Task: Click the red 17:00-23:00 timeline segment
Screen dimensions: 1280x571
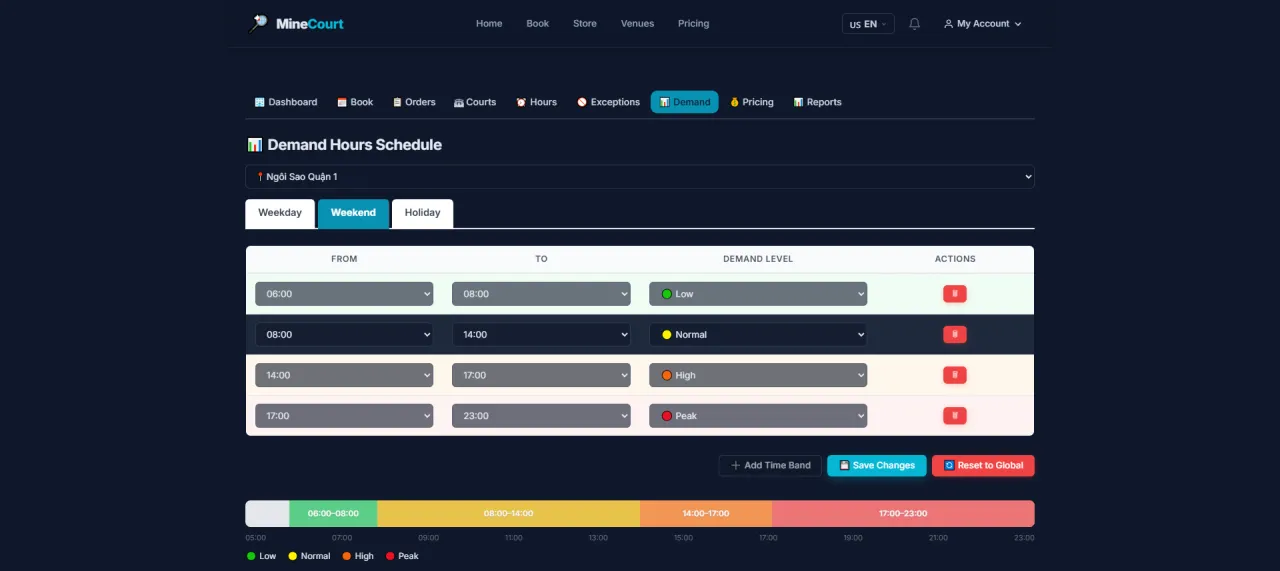Action: click(x=903, y=513)
